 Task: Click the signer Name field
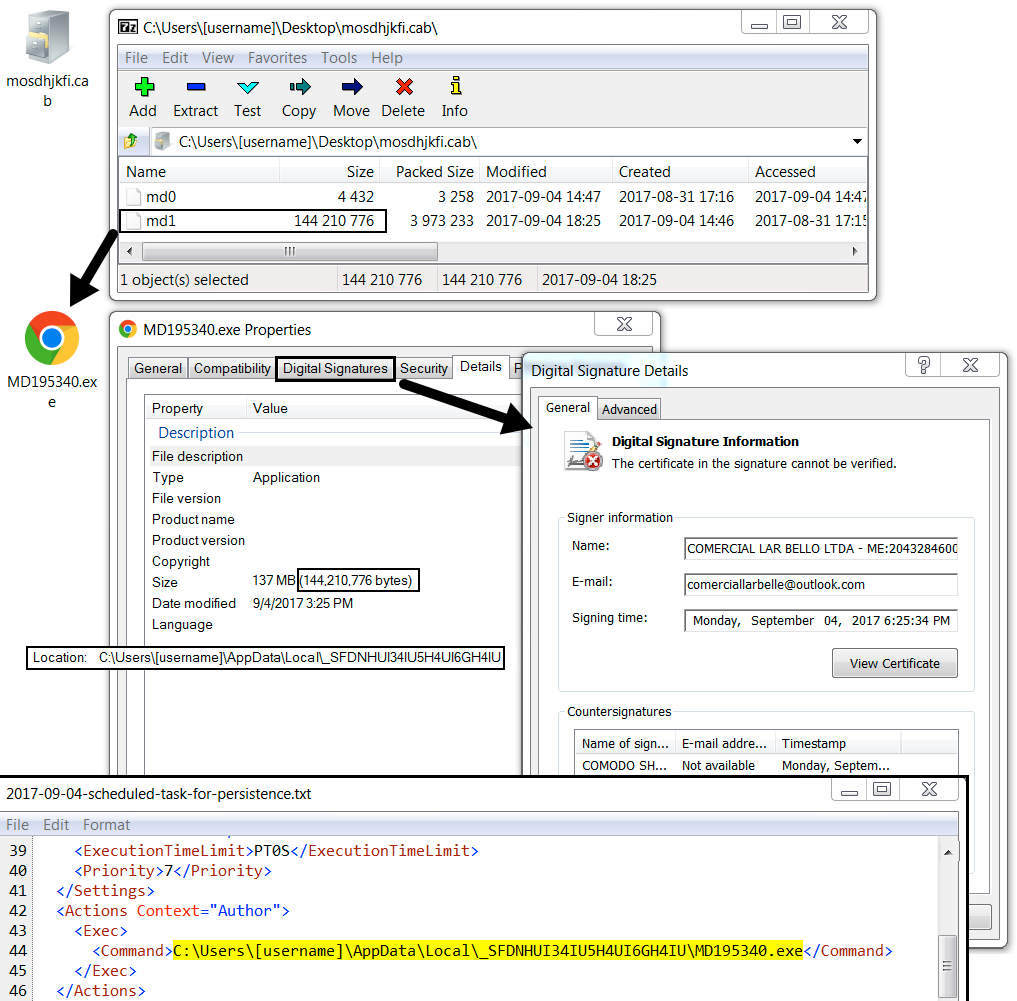(x=820, y=548)
